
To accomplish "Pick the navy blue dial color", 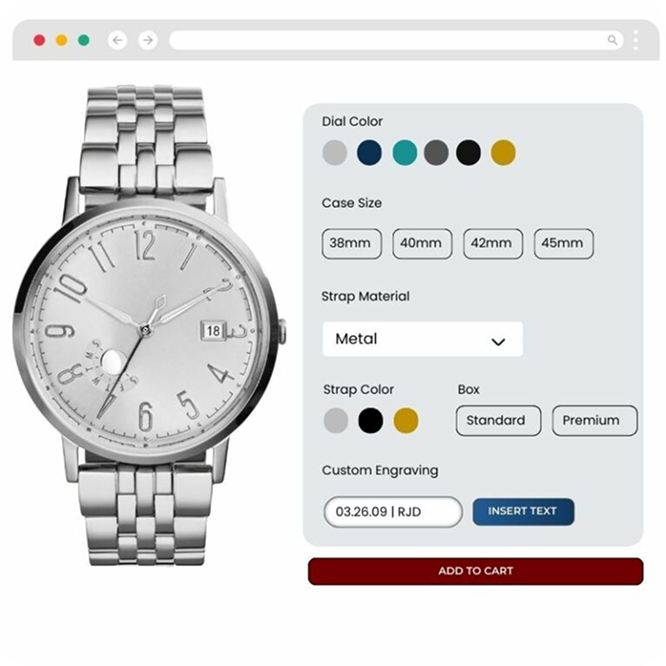I will coord(370,152).
